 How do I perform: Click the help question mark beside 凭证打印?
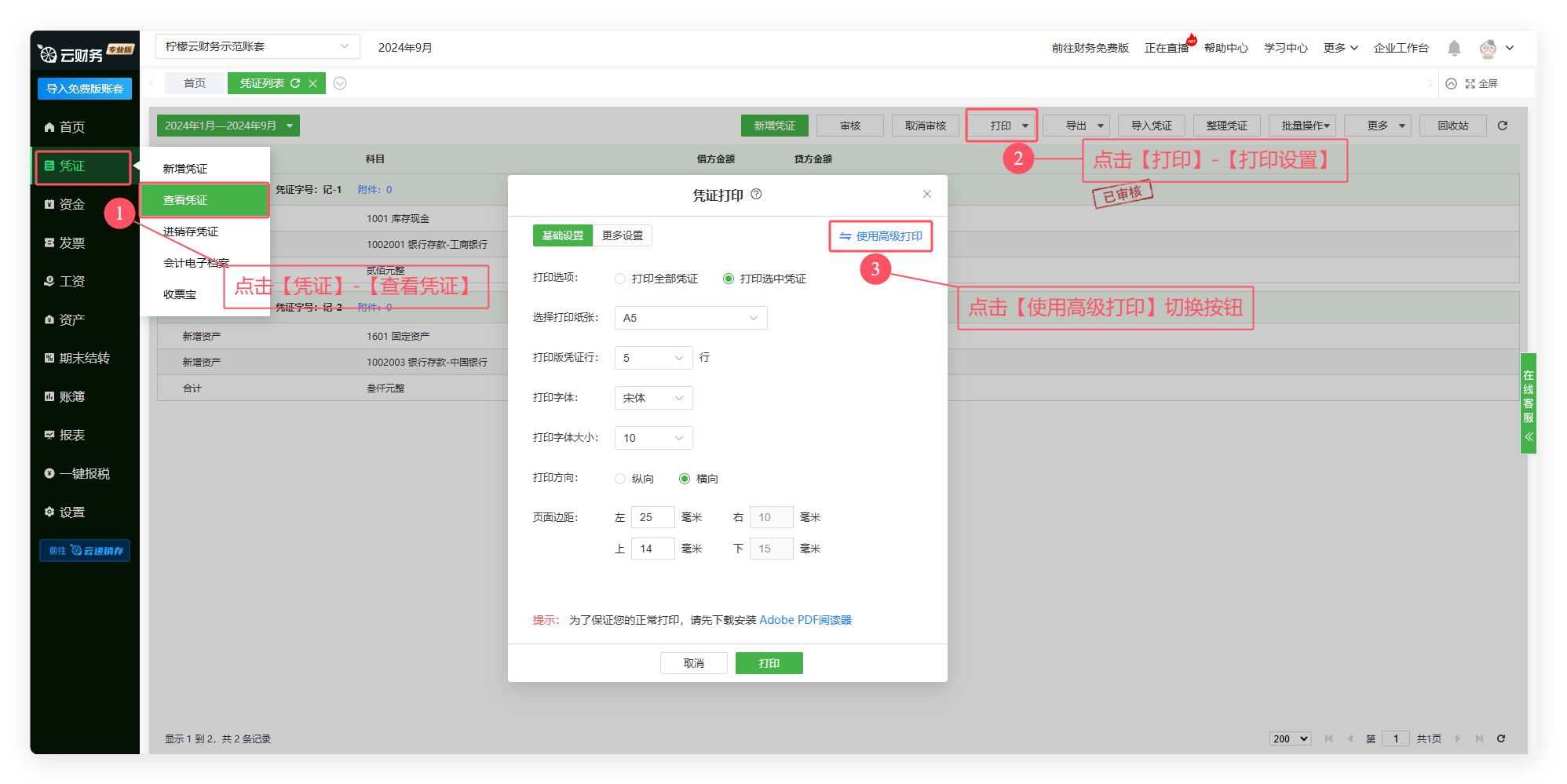point(756,195)
